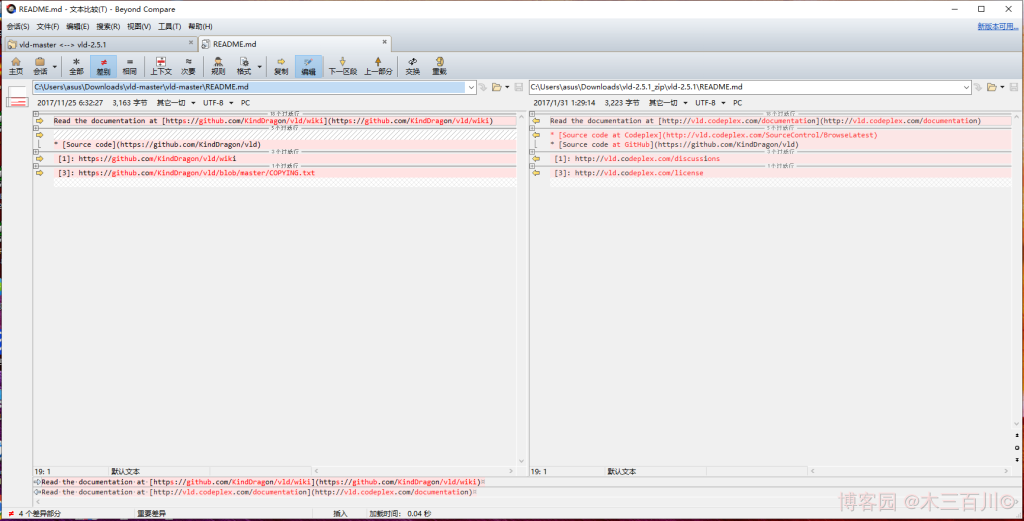
Task: Toggle Edit (编辑) mode button
Action: (309, 66)
